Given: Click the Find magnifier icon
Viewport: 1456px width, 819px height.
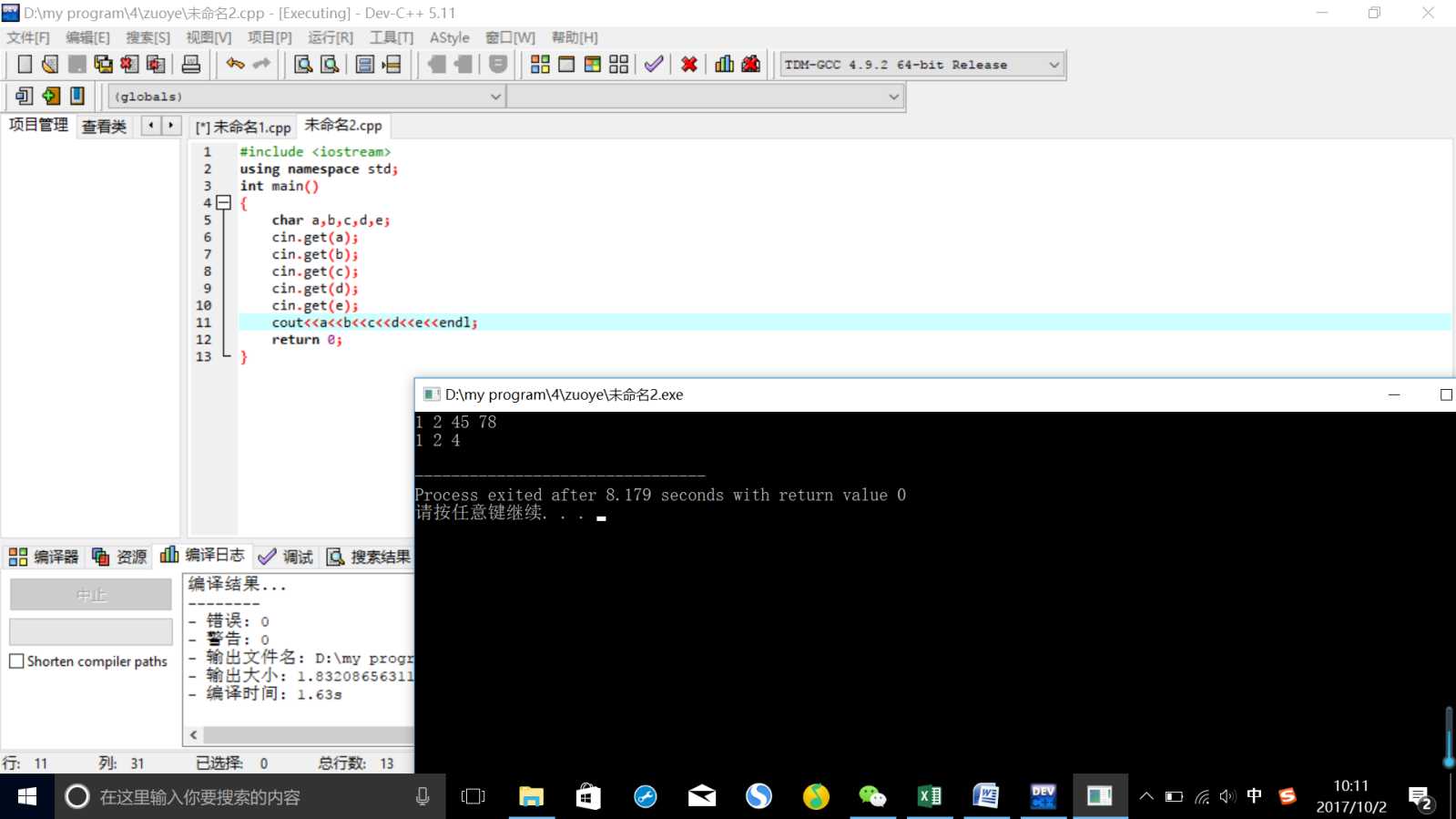Looking at the screenshot, I should [x=303, y=64].
